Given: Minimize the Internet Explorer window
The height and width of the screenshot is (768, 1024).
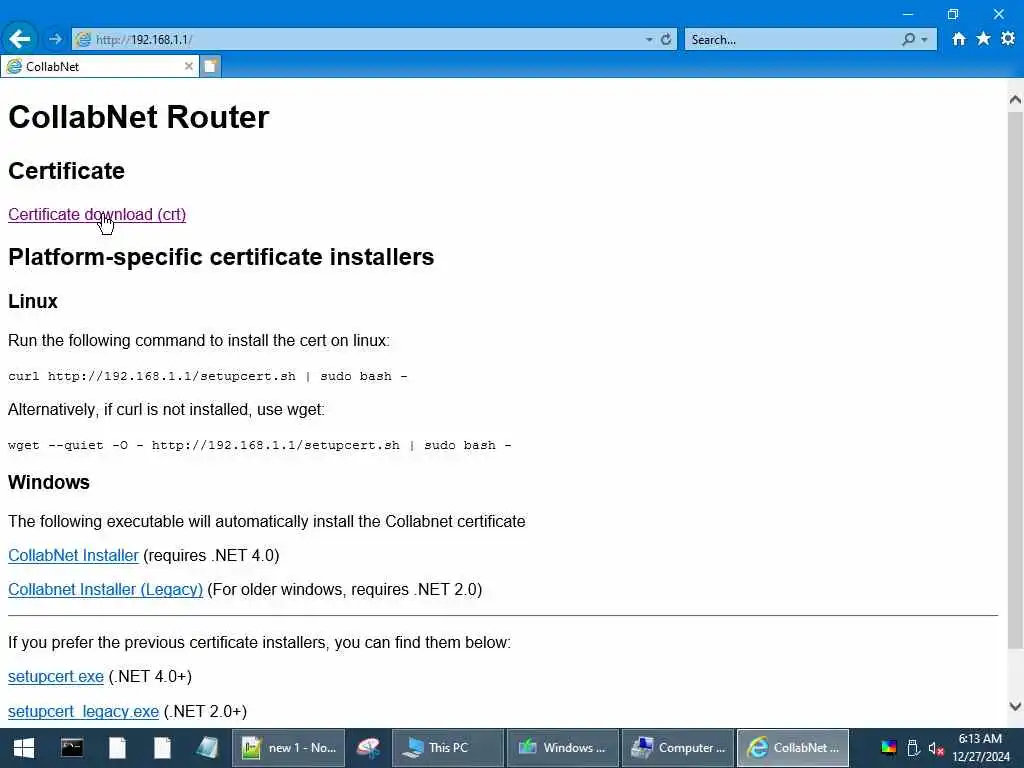Looking at the screenshot, I should [908, 14].
